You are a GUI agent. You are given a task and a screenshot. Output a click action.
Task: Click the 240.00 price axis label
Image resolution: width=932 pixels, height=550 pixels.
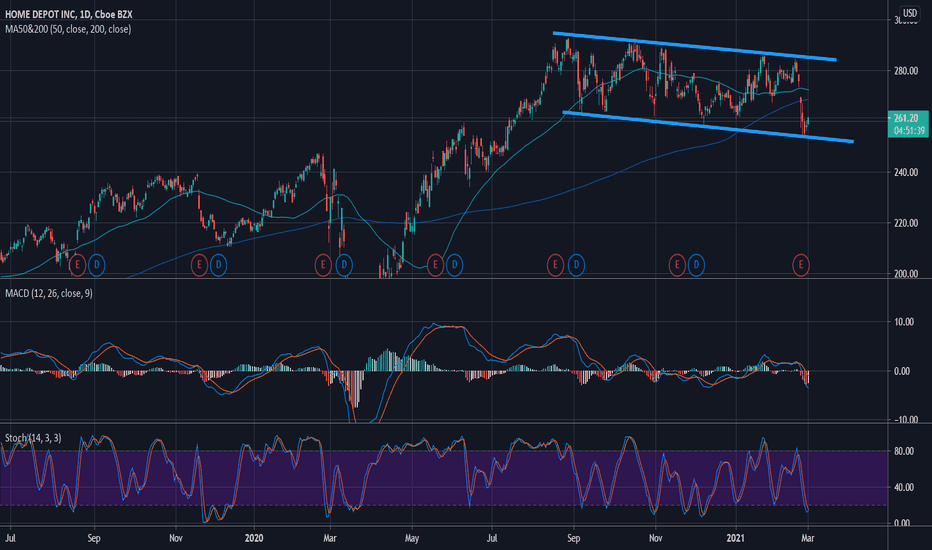pos(906,172)
